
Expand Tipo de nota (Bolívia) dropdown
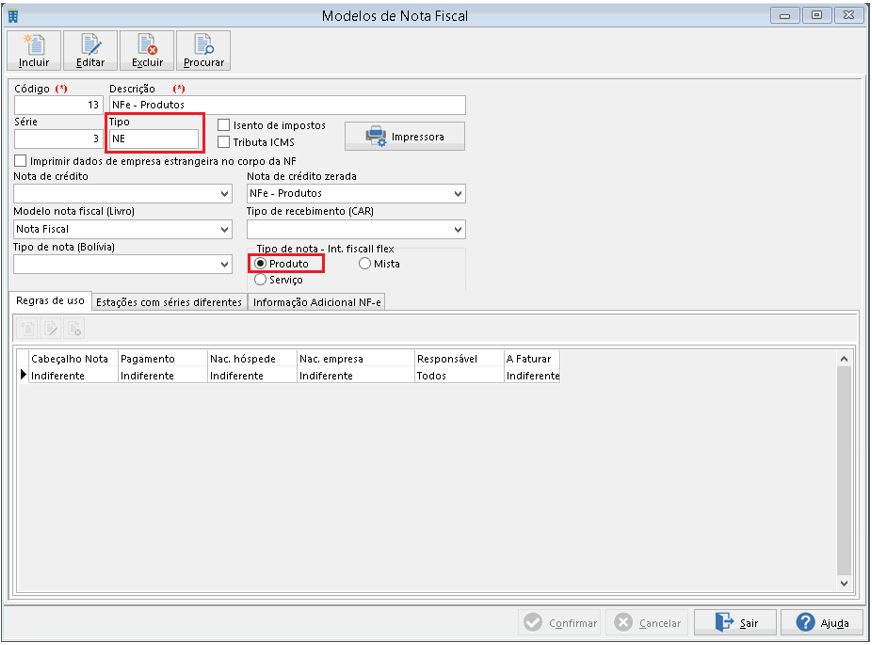pyautogui.click(x=225, y=264)
